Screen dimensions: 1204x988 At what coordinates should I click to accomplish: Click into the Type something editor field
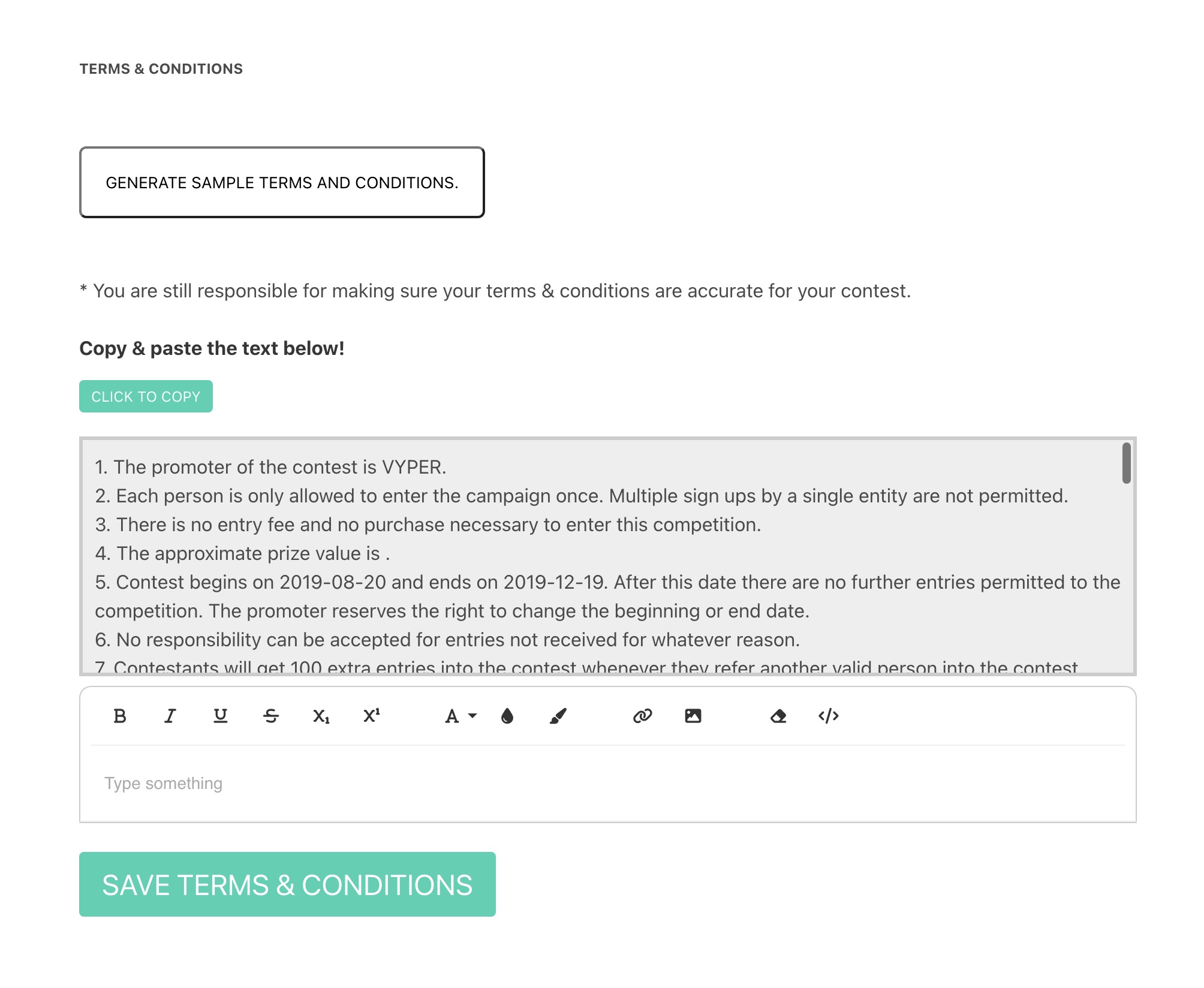click(x=607, y=784)
